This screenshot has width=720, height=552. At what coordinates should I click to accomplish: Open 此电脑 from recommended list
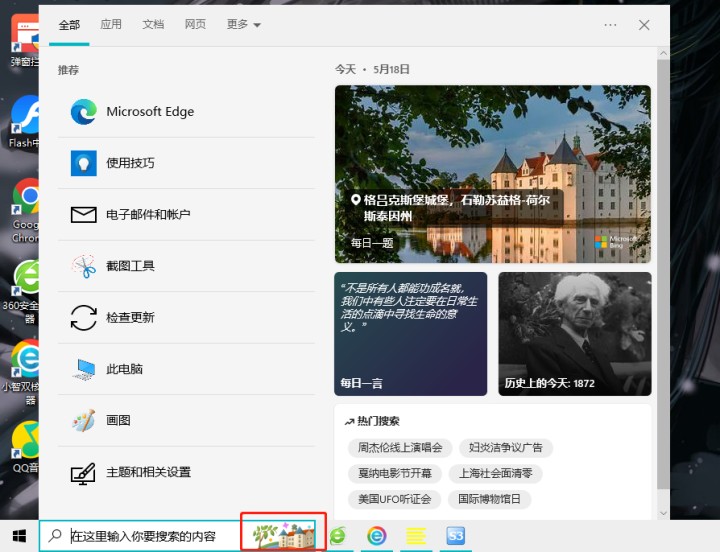coord(124,369)
